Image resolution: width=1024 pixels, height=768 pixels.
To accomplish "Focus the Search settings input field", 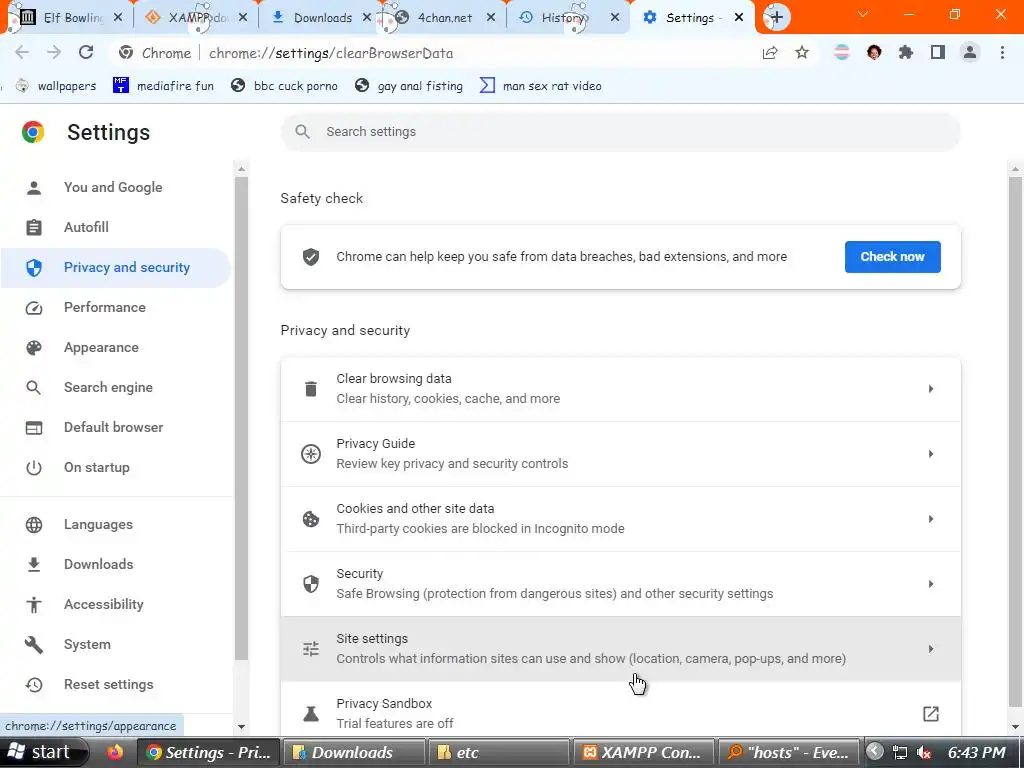I will (620, 132).
